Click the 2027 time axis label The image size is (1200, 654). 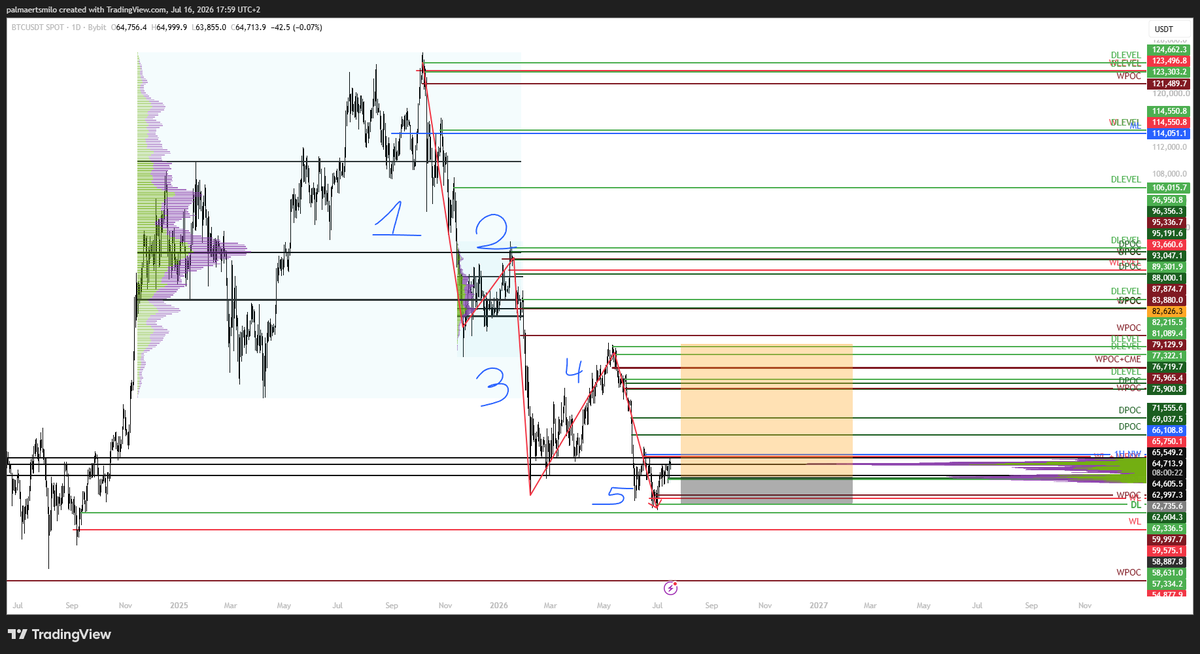point(818,605)
